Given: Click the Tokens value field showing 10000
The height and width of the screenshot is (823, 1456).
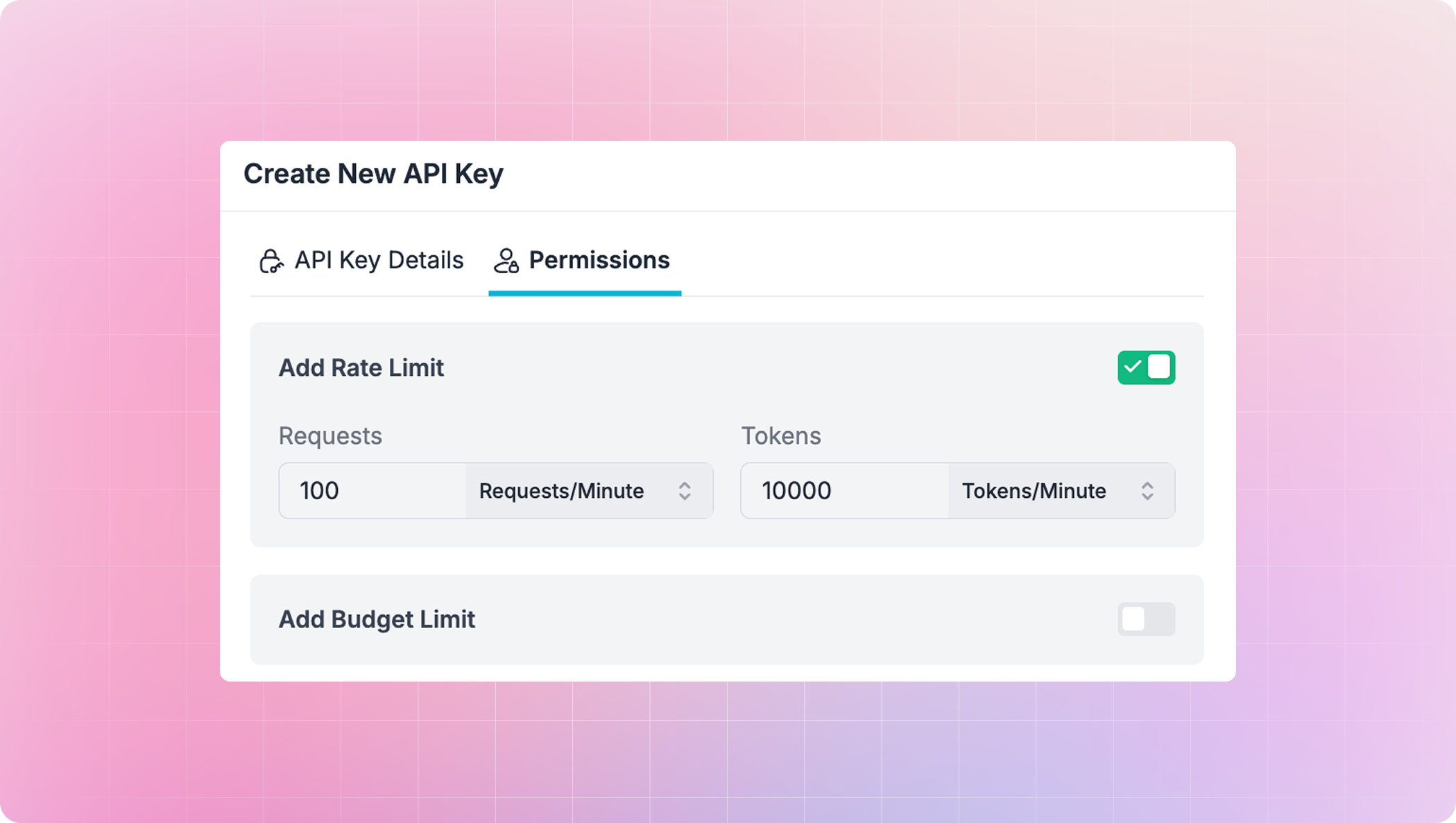Looking at the screenshot, I should pyautogui.click(x=843, y=491).
